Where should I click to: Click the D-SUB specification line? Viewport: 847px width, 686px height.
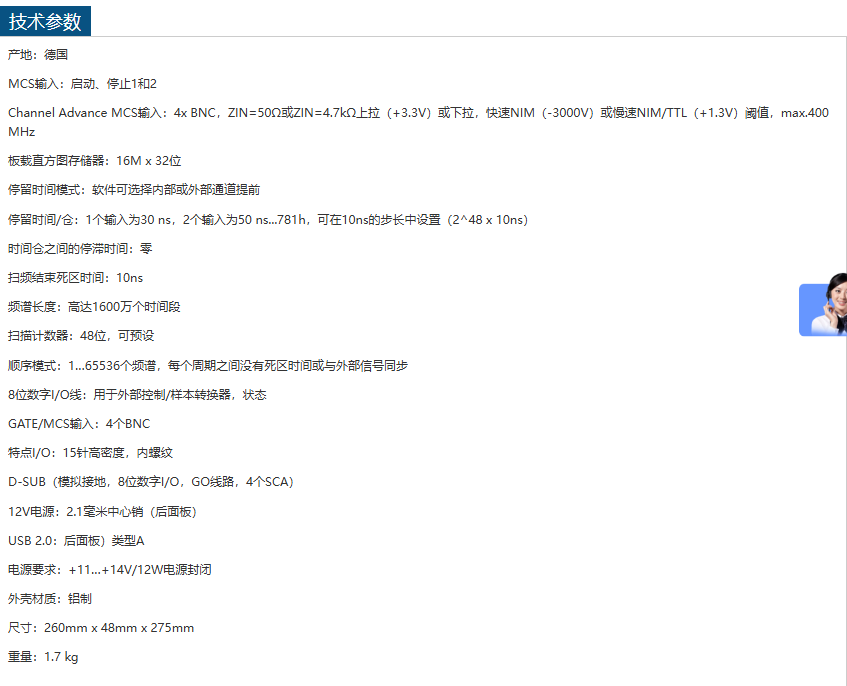(x=150, y=482)
